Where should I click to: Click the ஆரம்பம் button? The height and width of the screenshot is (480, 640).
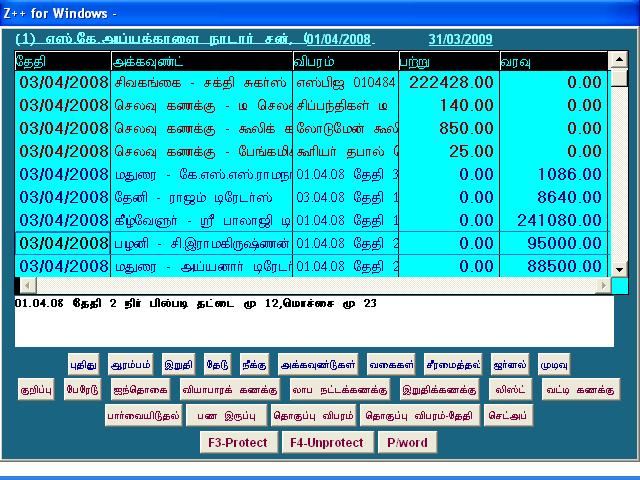130,364
